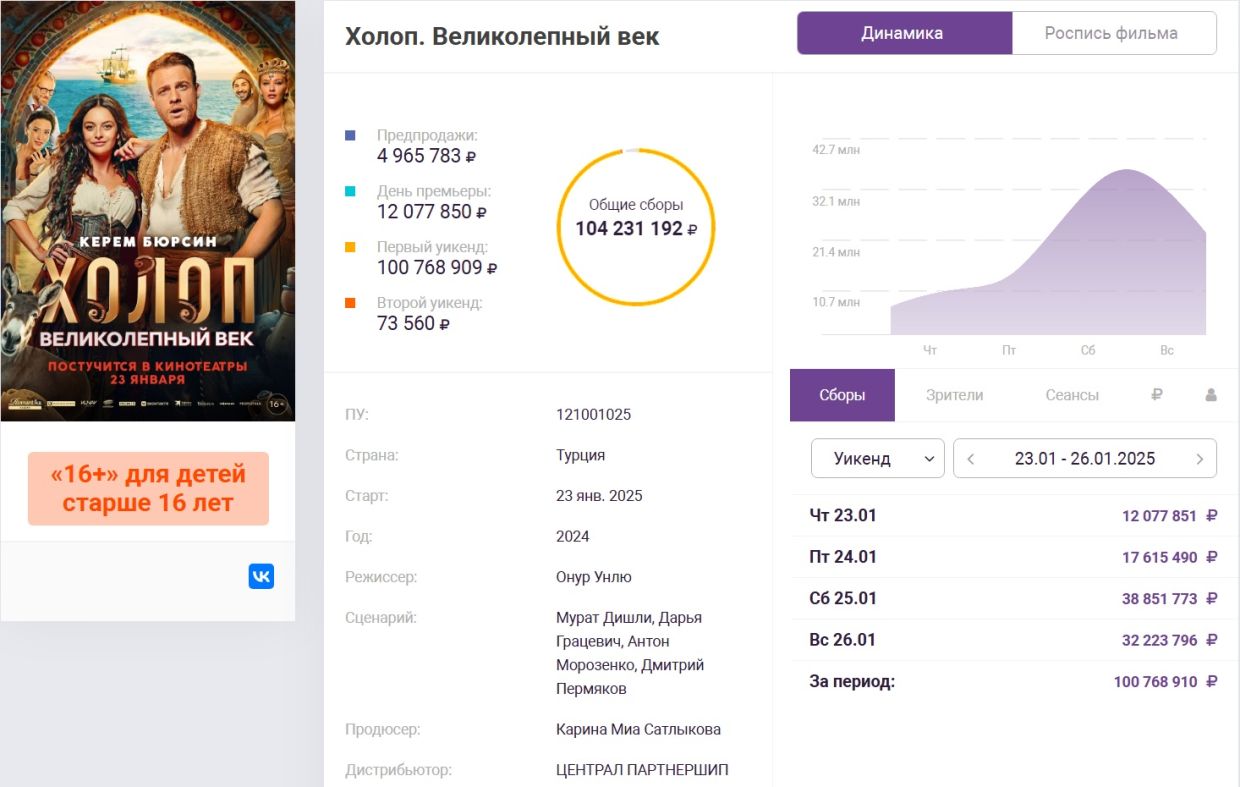1240x787 pixels.
Task: Click the «16+» age rating badge
Action: point(148,488)
